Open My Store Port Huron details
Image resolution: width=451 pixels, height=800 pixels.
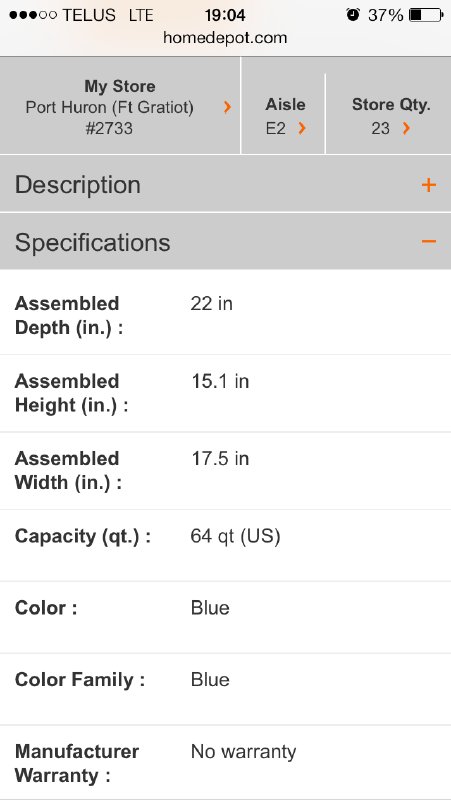point(120,106)
